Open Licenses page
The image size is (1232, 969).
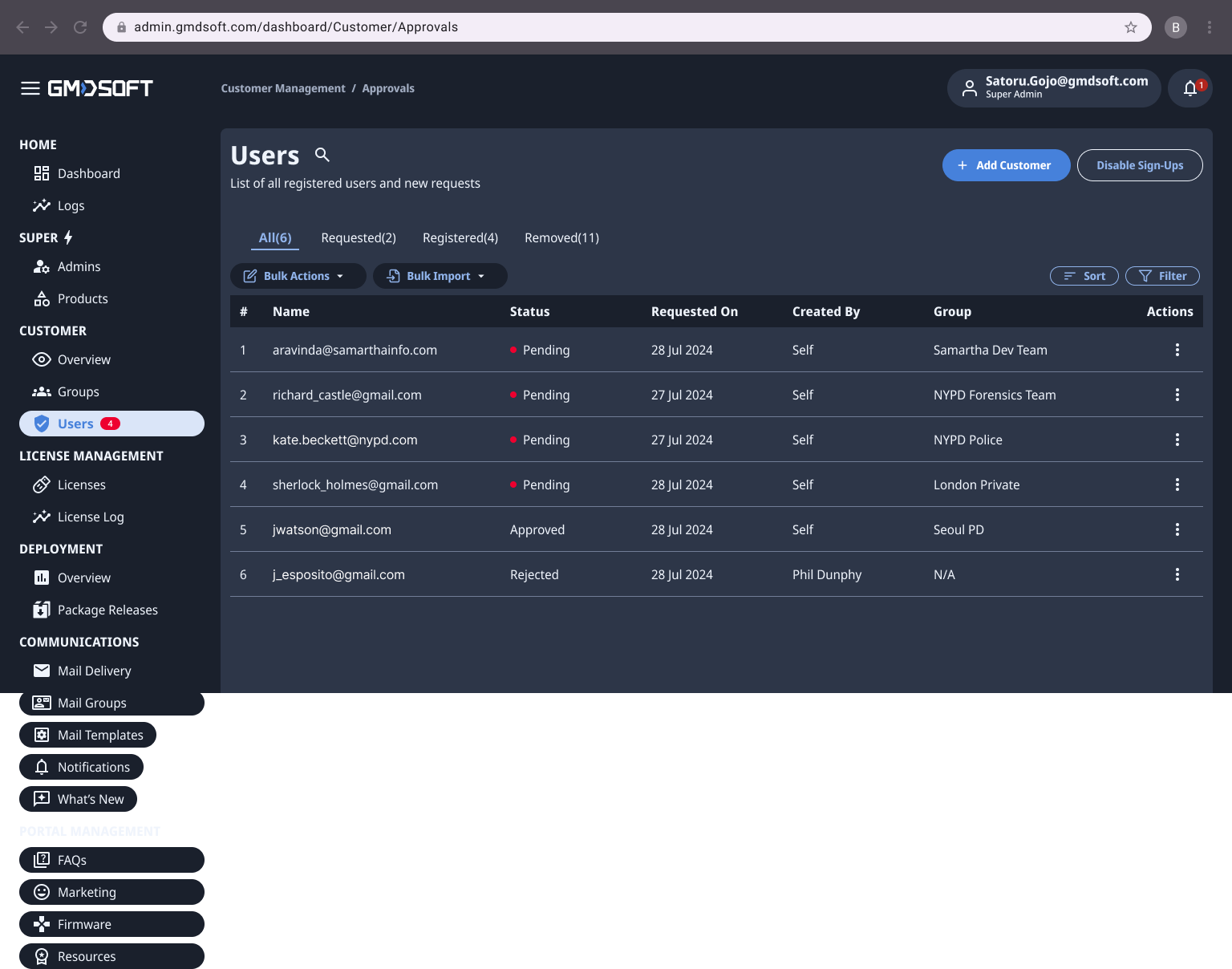(111, 484)
